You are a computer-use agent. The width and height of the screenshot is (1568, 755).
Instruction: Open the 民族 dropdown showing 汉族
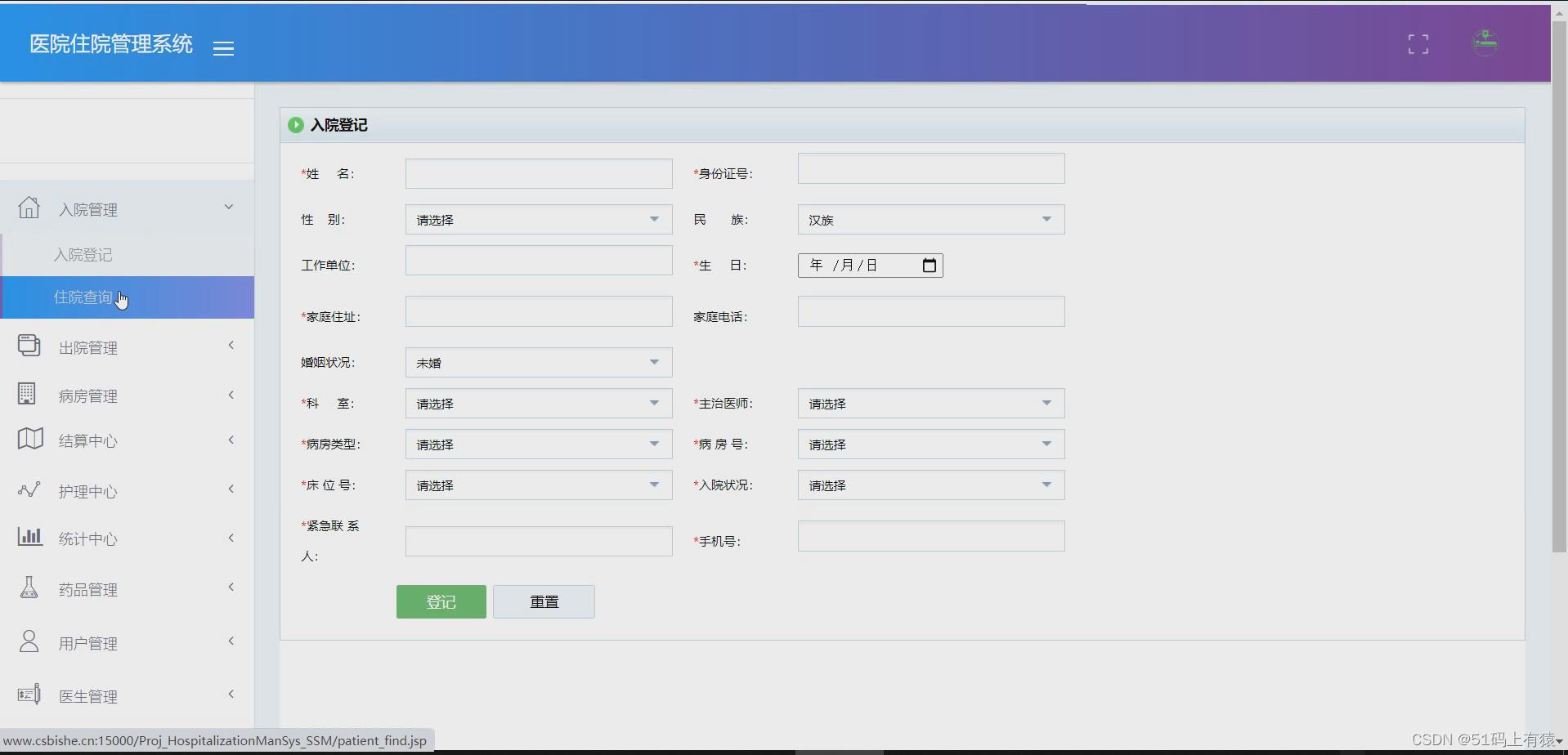point(931,219)
